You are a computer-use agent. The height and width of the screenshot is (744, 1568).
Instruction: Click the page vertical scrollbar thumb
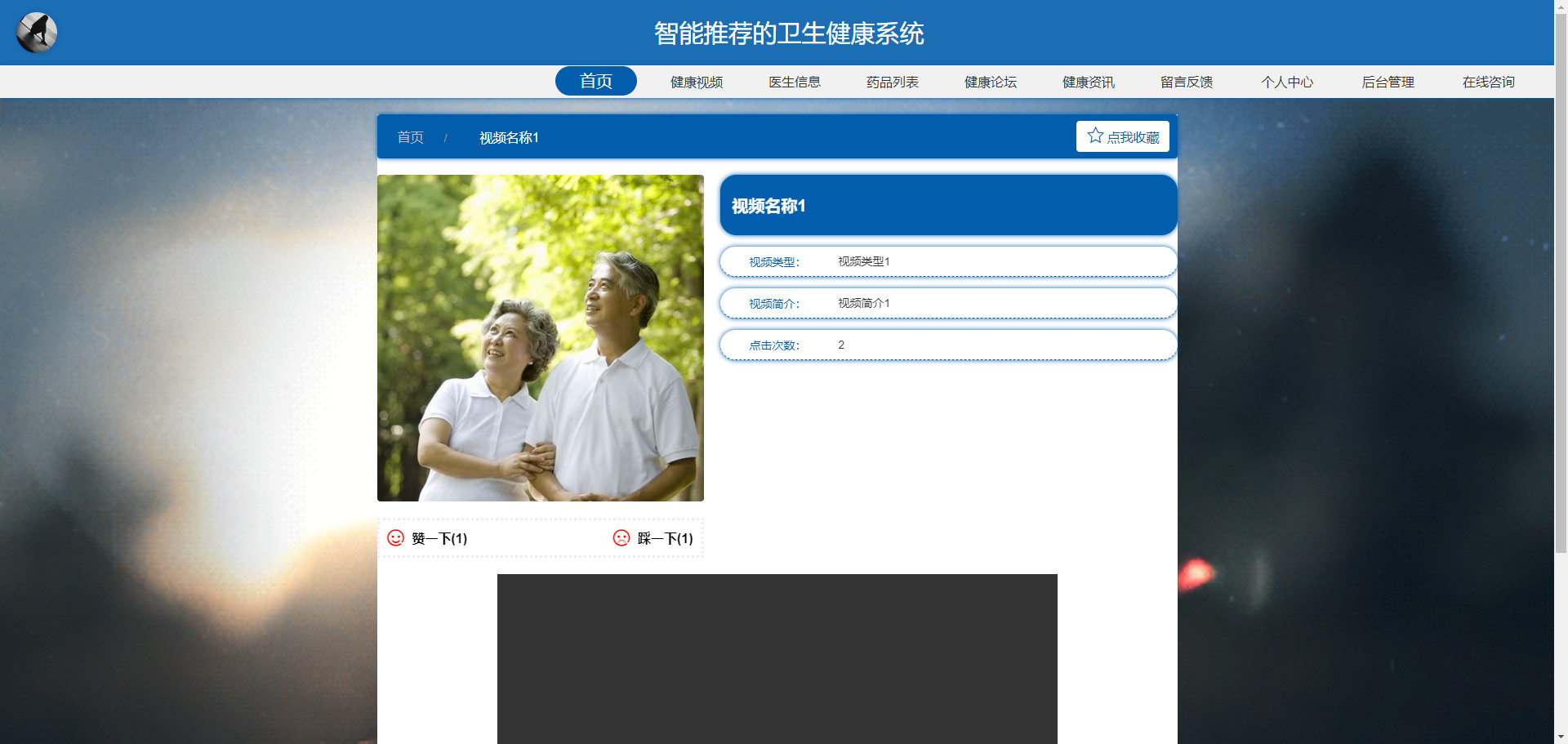[1561, 283]
